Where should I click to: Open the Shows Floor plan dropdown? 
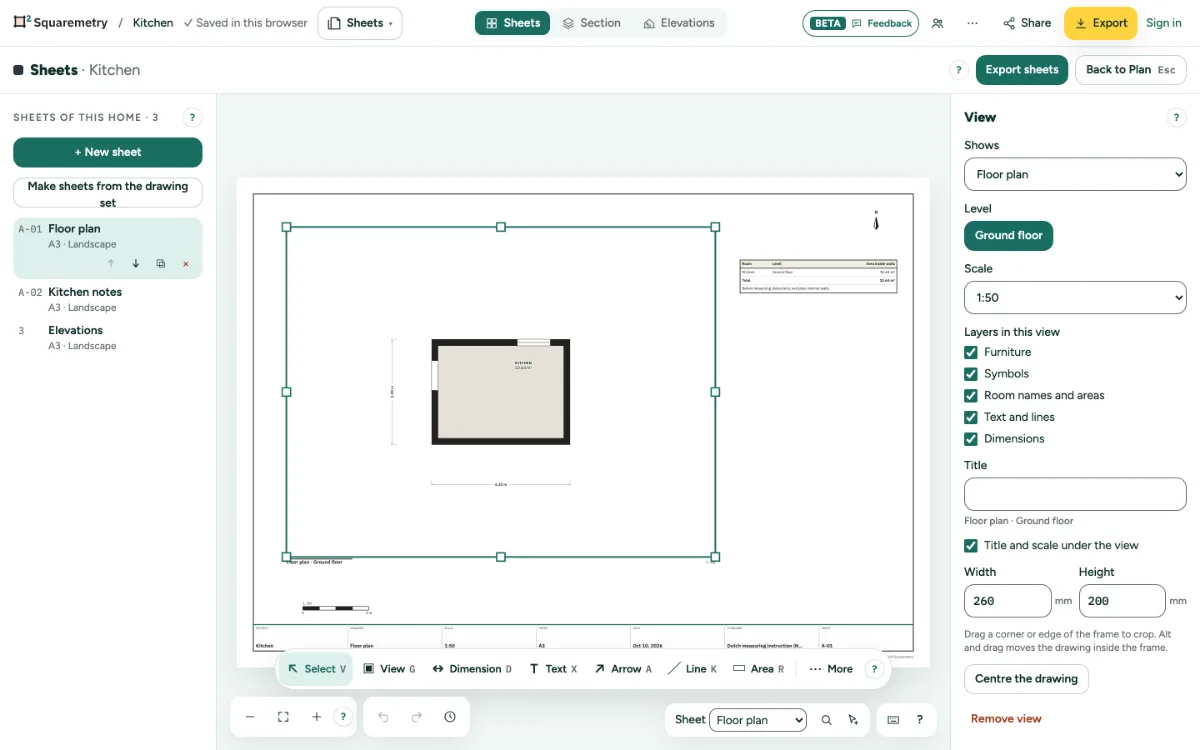[x=1075, y=174]
